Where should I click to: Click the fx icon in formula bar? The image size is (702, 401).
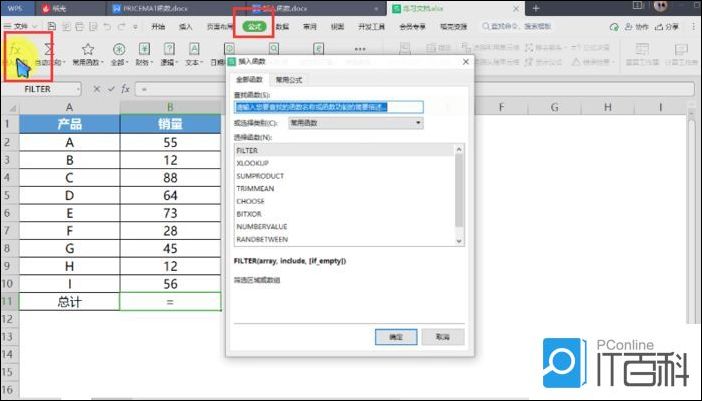pyautogui.click(x=125, y=89)
